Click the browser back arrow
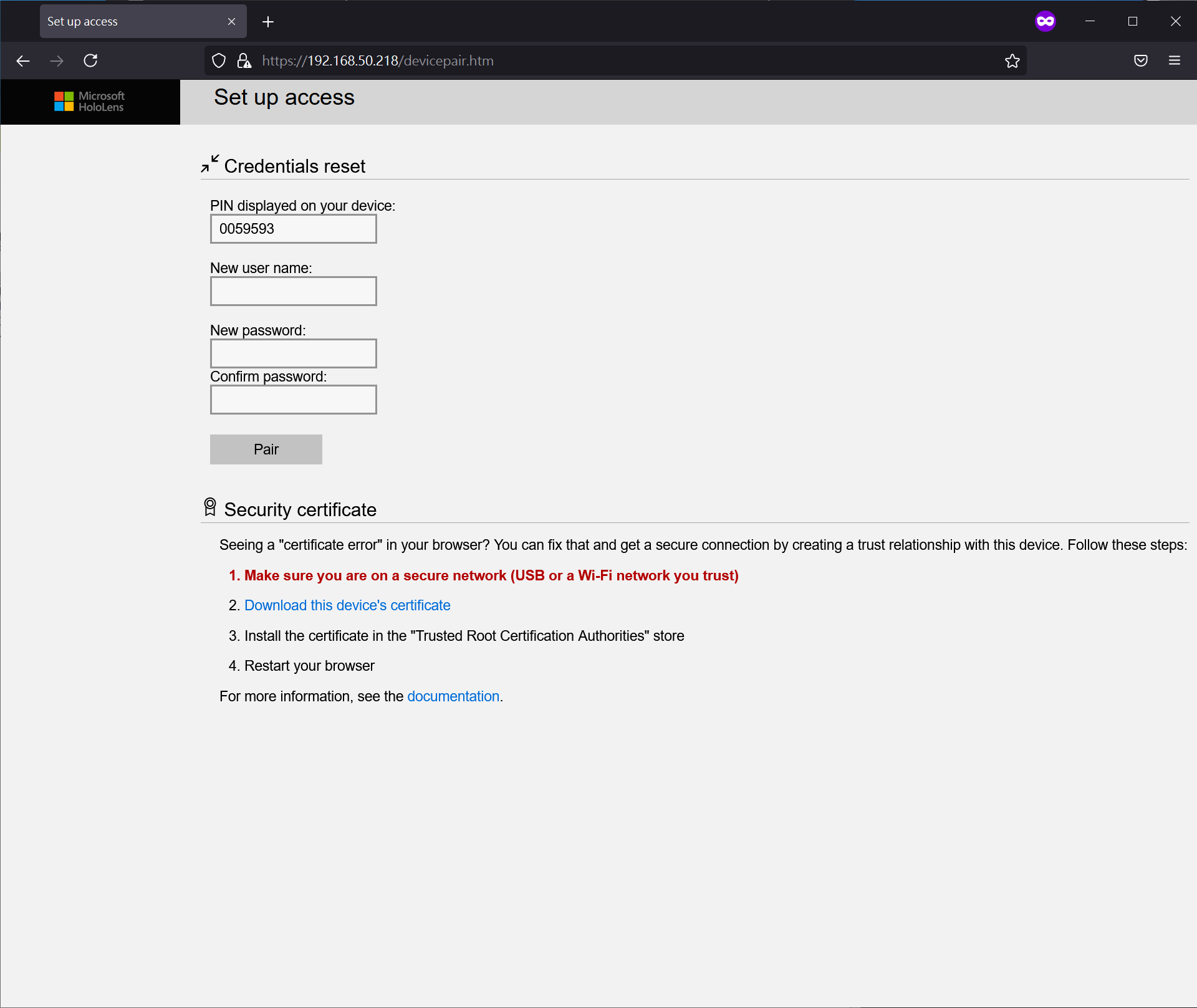 point(23,60)
